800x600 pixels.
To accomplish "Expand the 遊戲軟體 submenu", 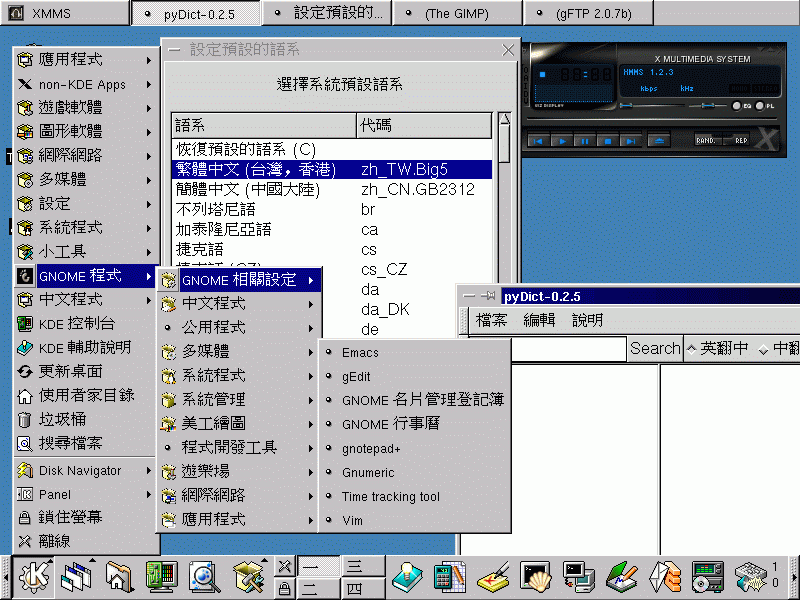I will pos(85,108).
